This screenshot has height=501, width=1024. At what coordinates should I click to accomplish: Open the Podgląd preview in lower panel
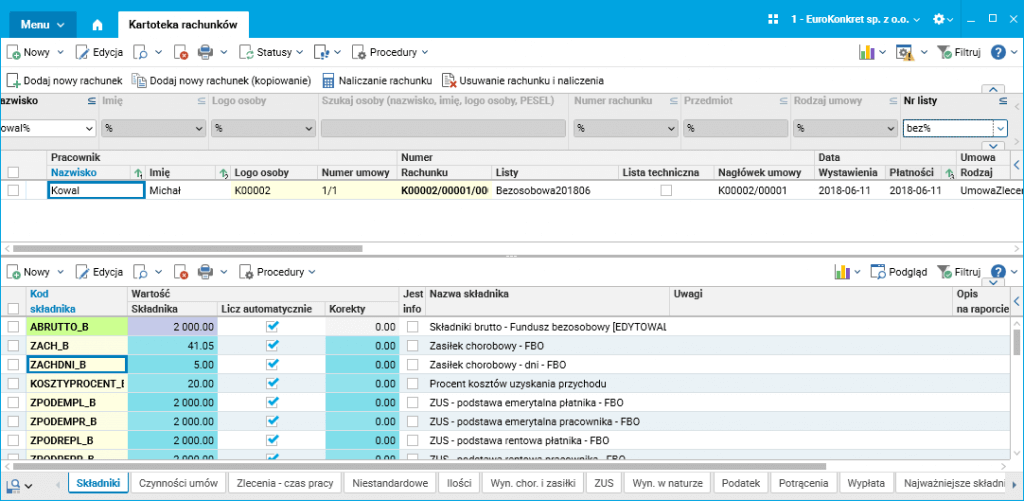tap(898, 271)
